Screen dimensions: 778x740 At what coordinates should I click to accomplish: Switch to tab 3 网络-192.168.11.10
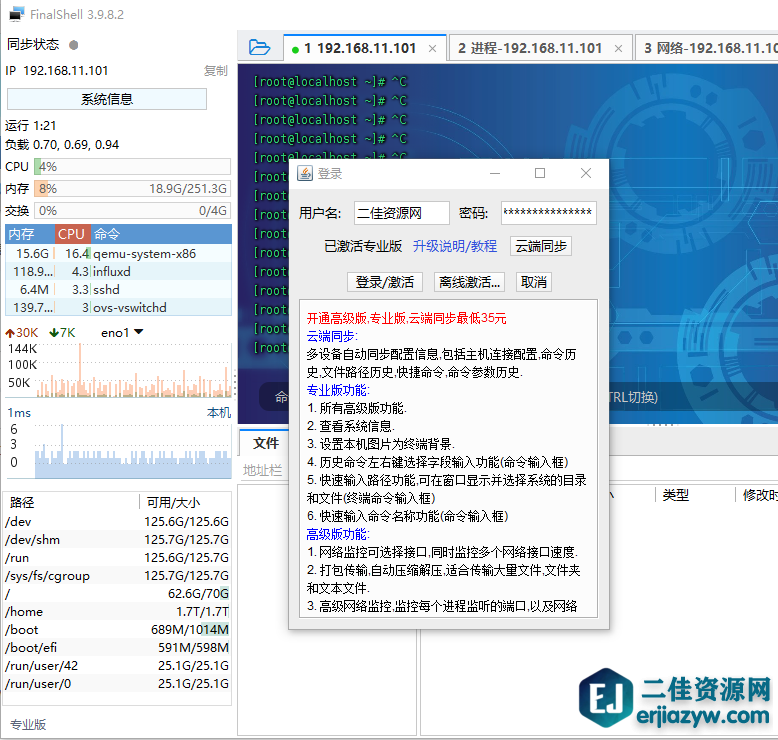tap(707, 48)
